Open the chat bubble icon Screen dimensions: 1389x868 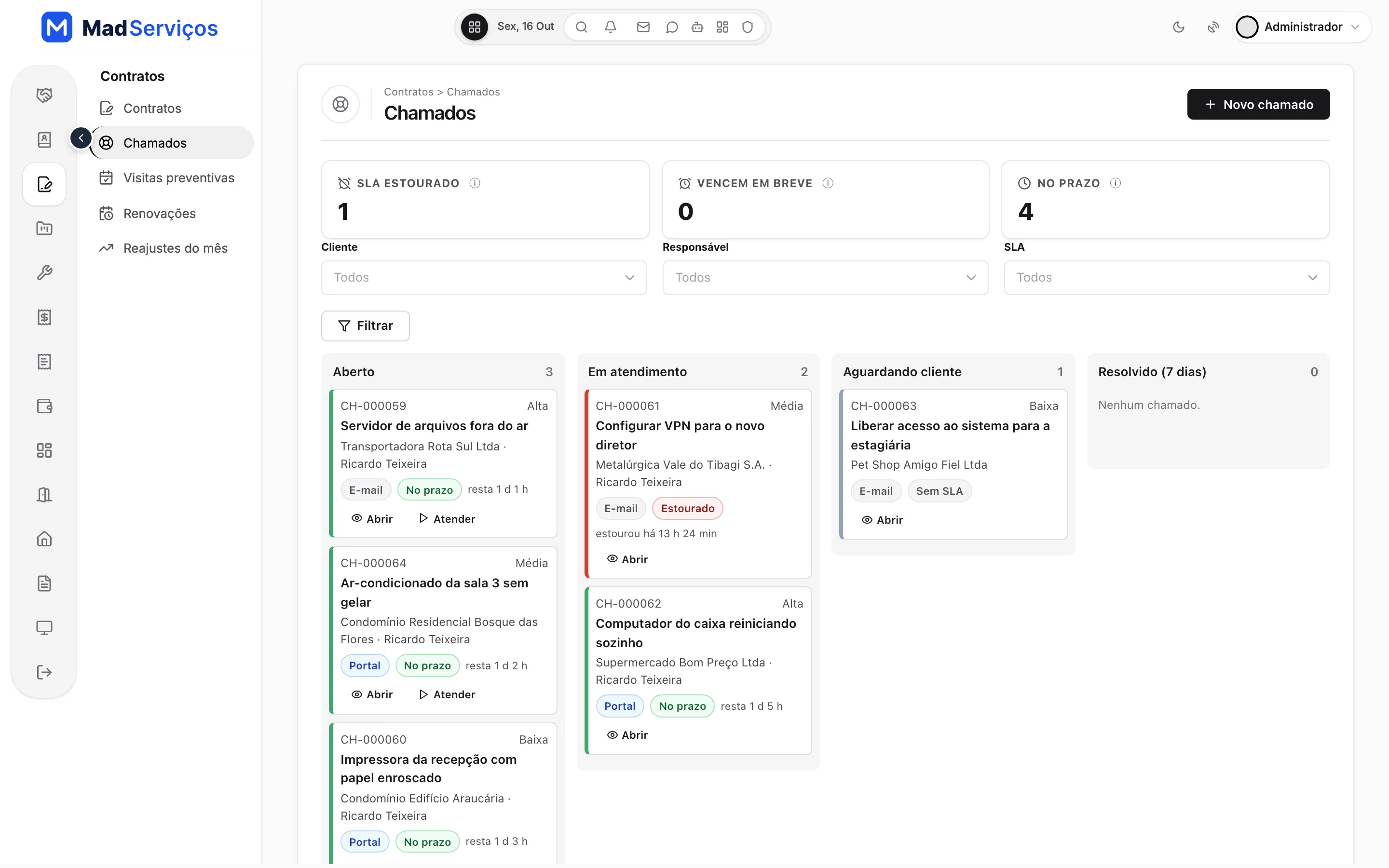pos(671,27)
